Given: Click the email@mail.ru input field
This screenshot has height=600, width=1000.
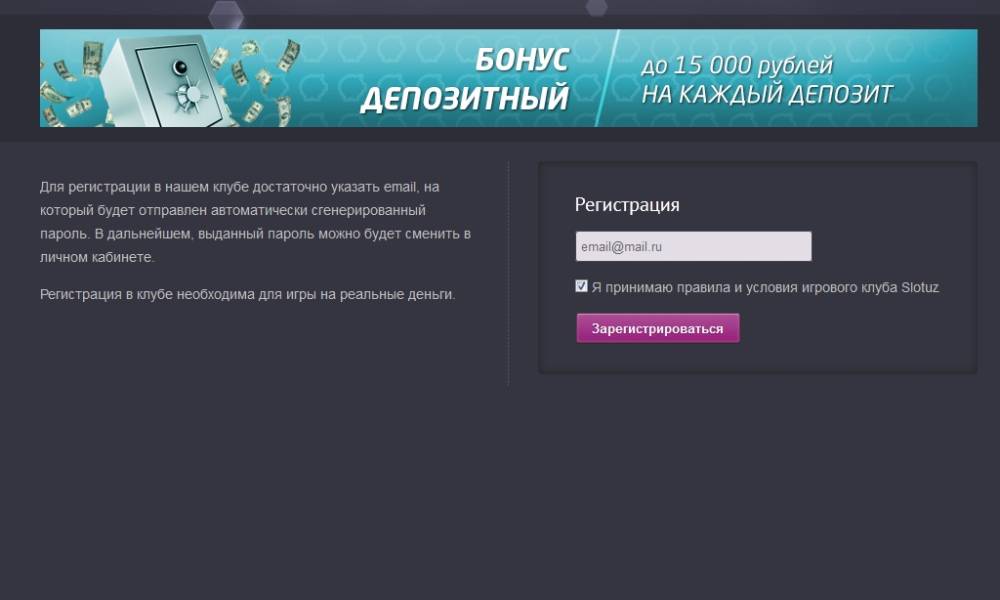Looking at the screenshot, I should click(x=693, y=246).
